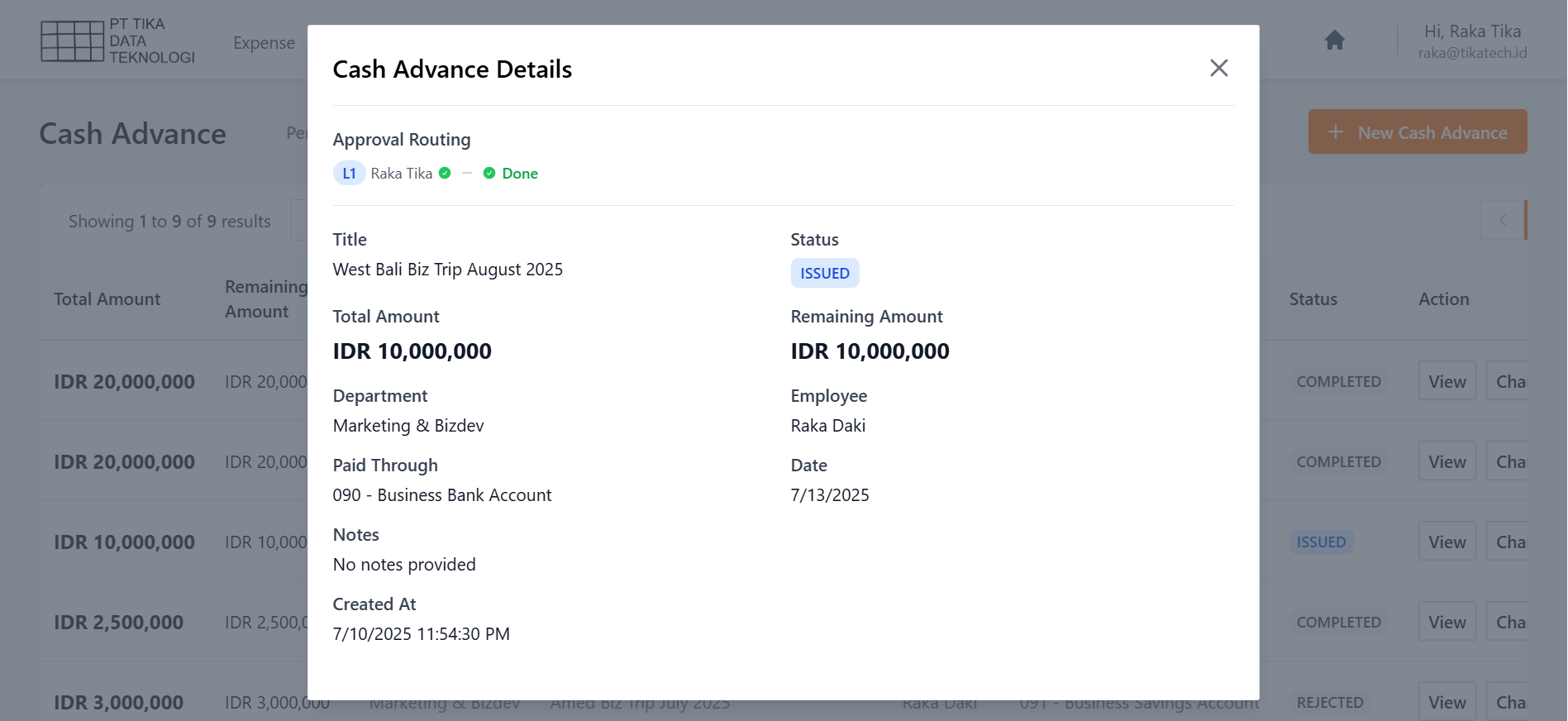Viewport: 1568px width, 721px height.
Task: Open the Expense menu item
Action: point(264,43)
